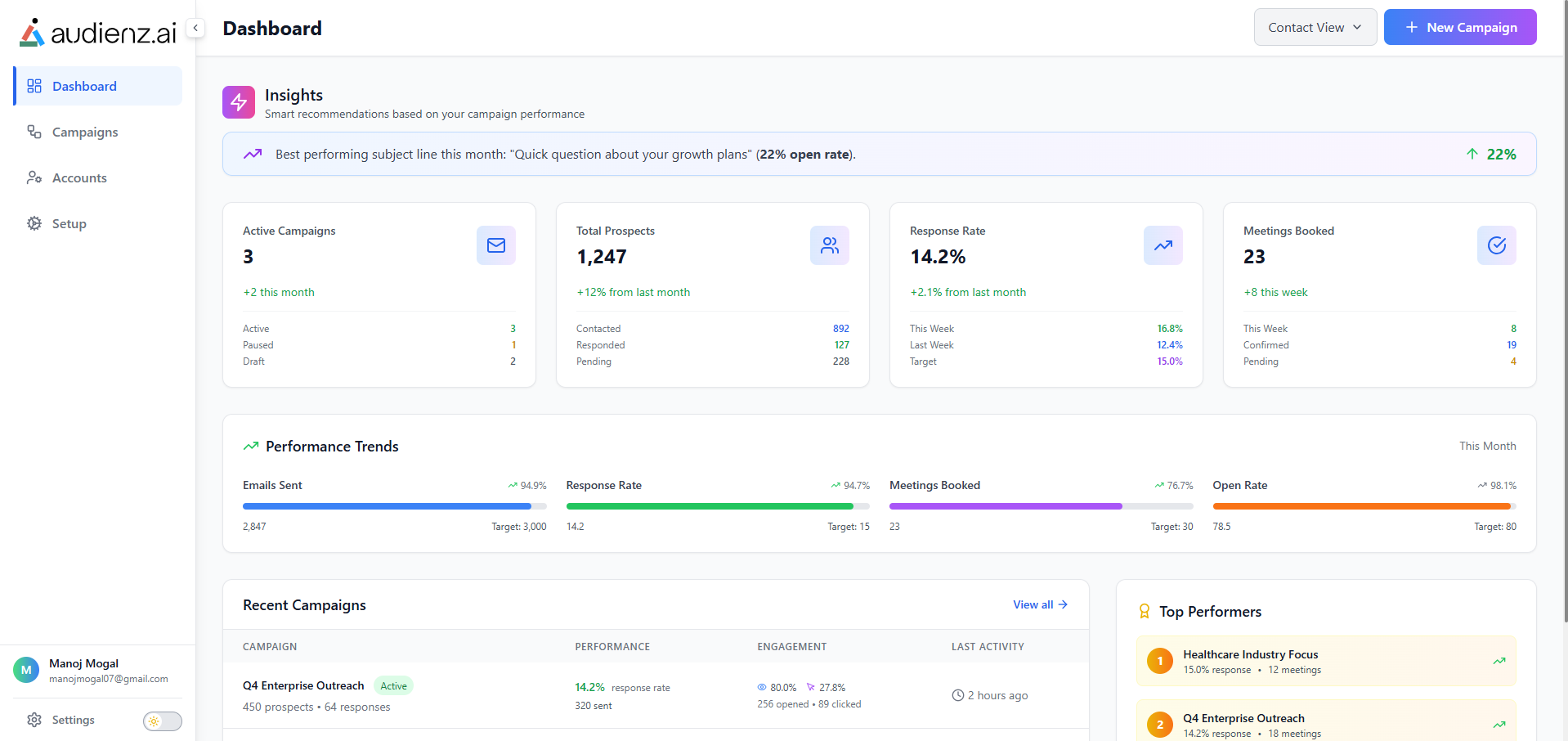Click the audienz.ai logo
Viewport: 1568px width, 741px height.
pyautogui.click(x=98, y=33)
